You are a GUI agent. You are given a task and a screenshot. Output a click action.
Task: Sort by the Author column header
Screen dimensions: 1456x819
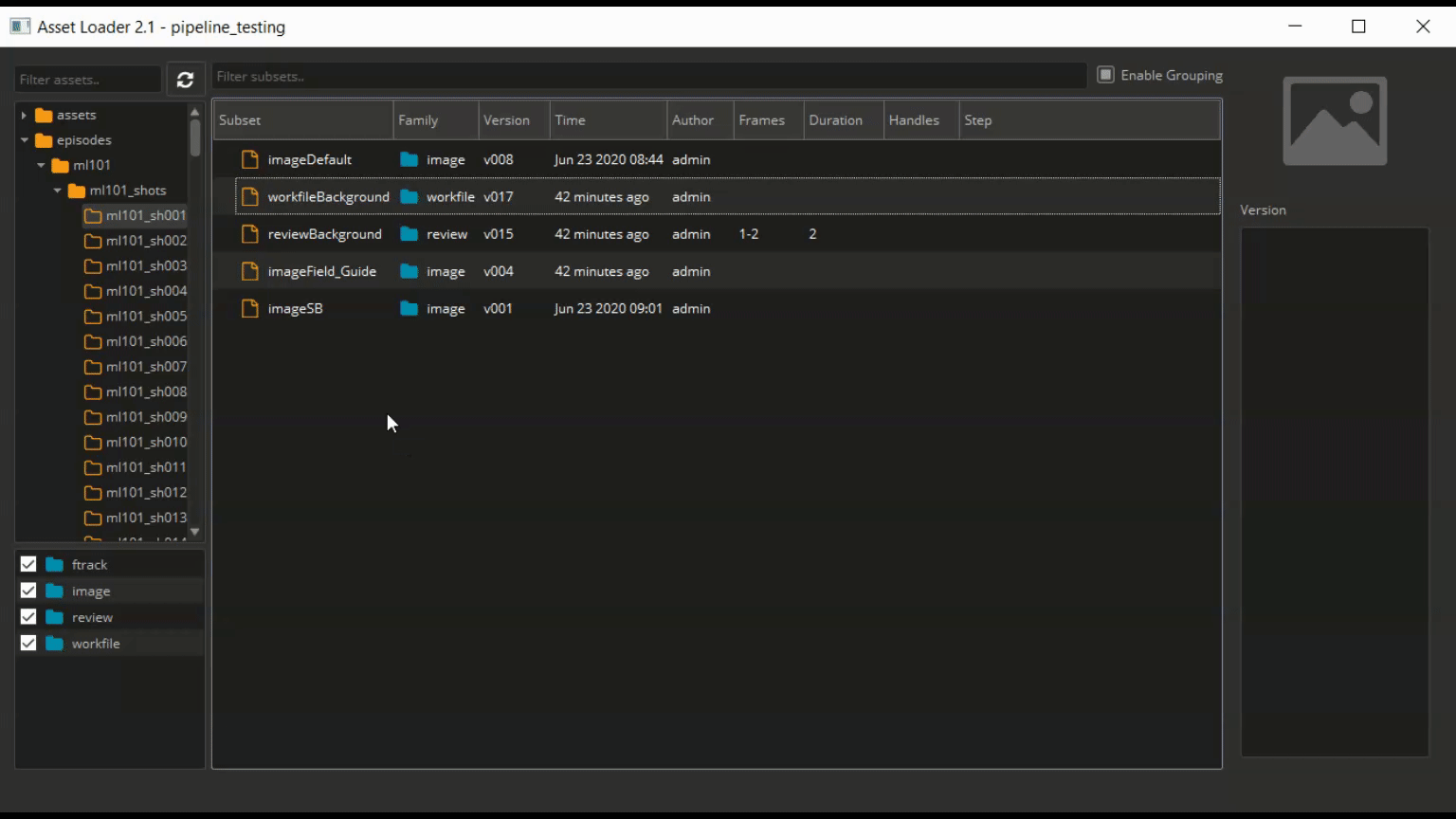701,120
